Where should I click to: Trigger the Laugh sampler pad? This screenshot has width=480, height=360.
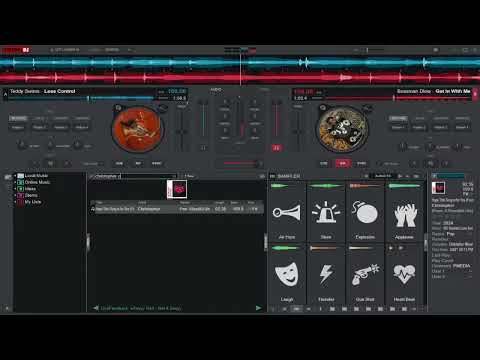pos(287,274)
